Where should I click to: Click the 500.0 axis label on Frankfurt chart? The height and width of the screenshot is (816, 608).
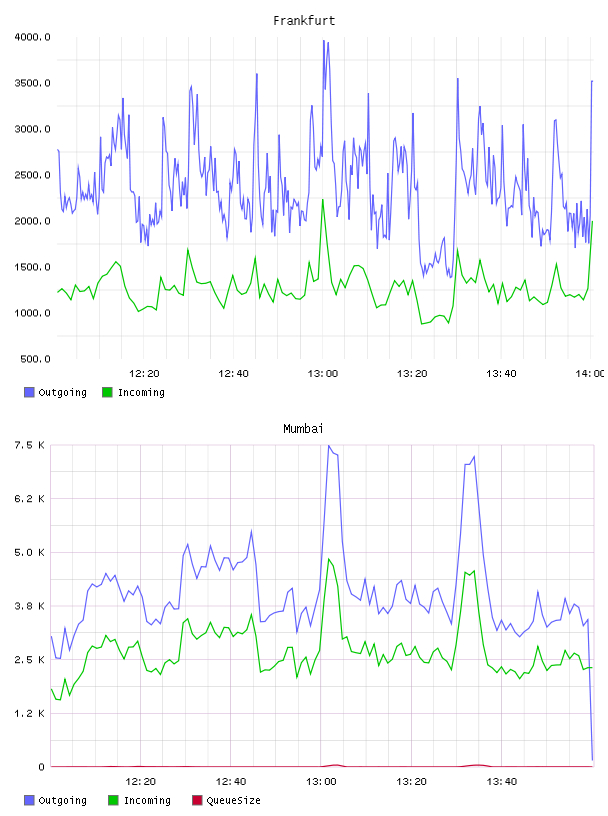pos(35,359)
